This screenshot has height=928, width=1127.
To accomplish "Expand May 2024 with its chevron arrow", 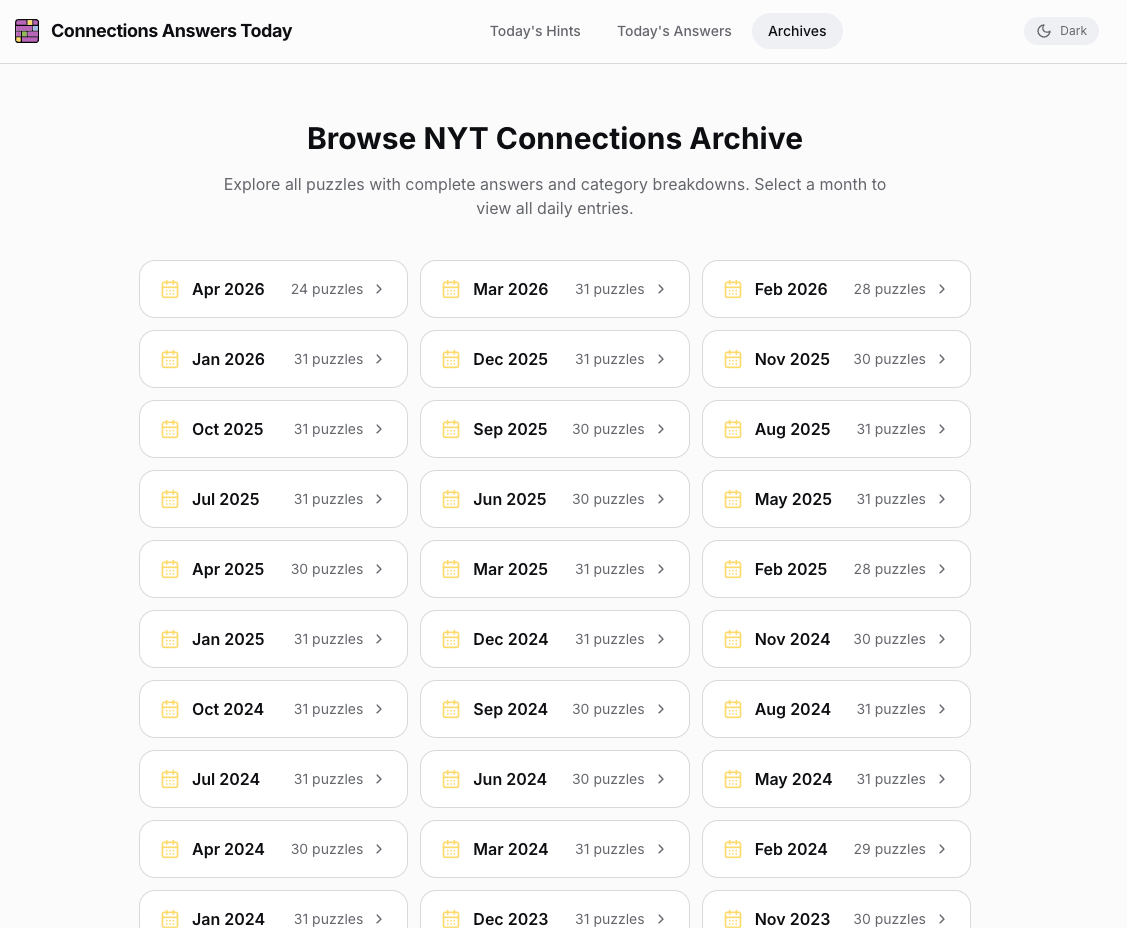I will pyautogui.click(x=942, y=779).
